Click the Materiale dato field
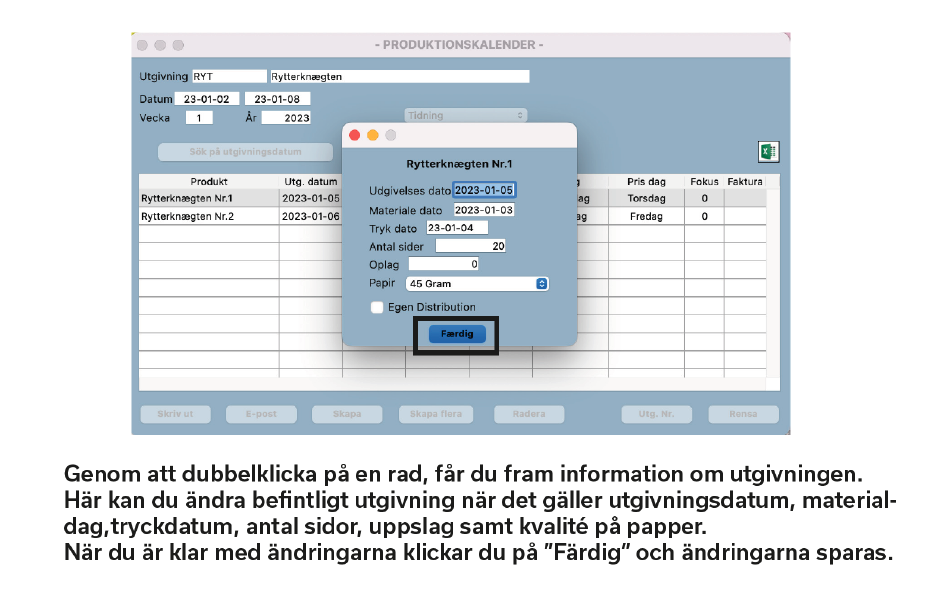 pyautogui.click(x=484, y=210)
